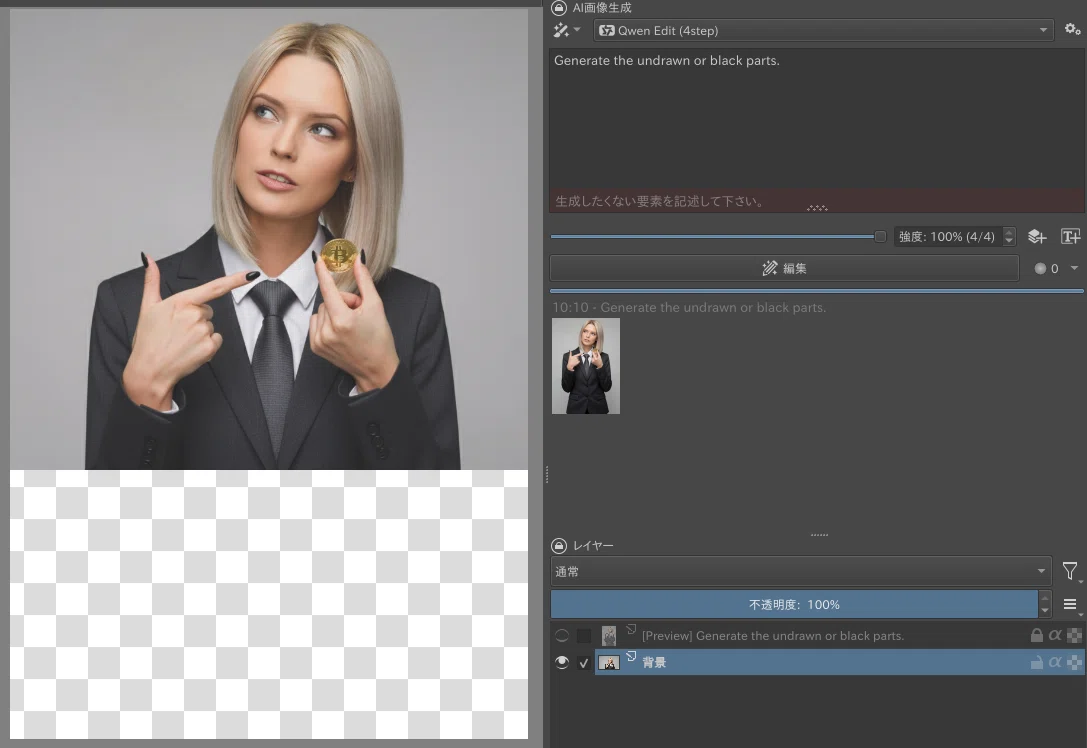Viewport: 1087px width, 748px height.
Task: Select the 背景 layer name
Action: [x=654, y=663]
